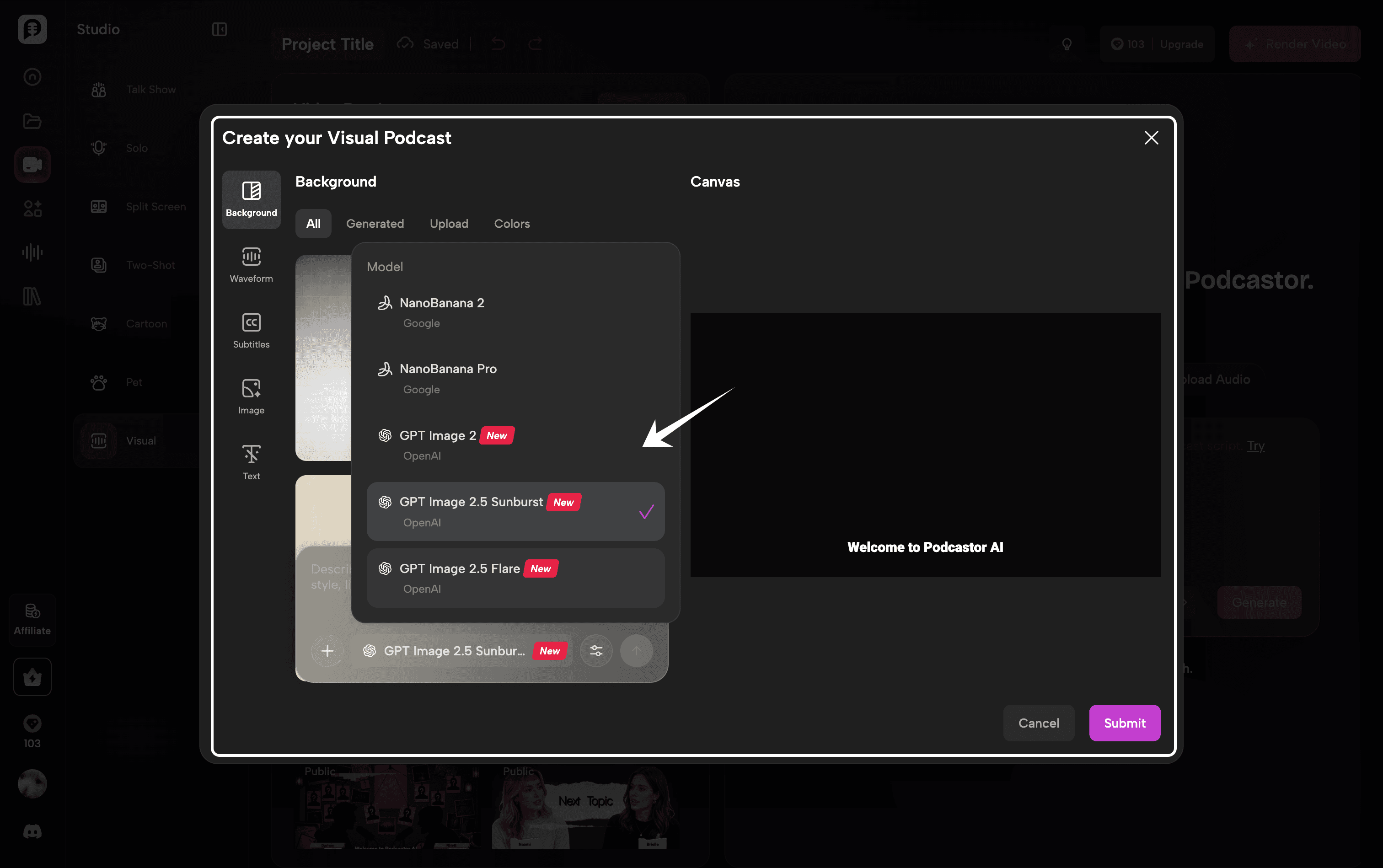Click the lightbulb tips icon
The height and width of the screenshot is (868, 1383).
1067,44
